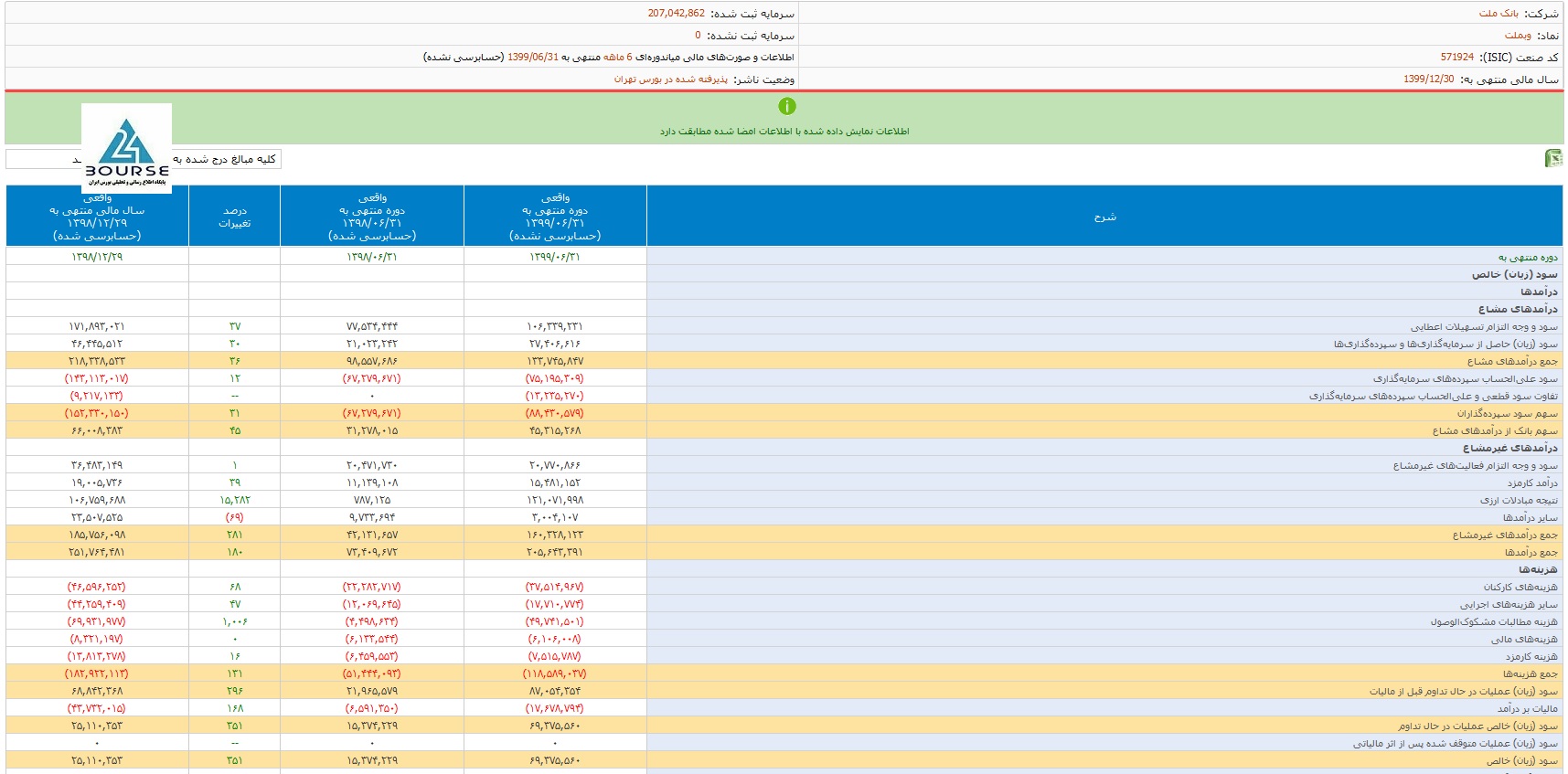
Task: Click the درصد تغییرات column header
Action: click(234, 217)
